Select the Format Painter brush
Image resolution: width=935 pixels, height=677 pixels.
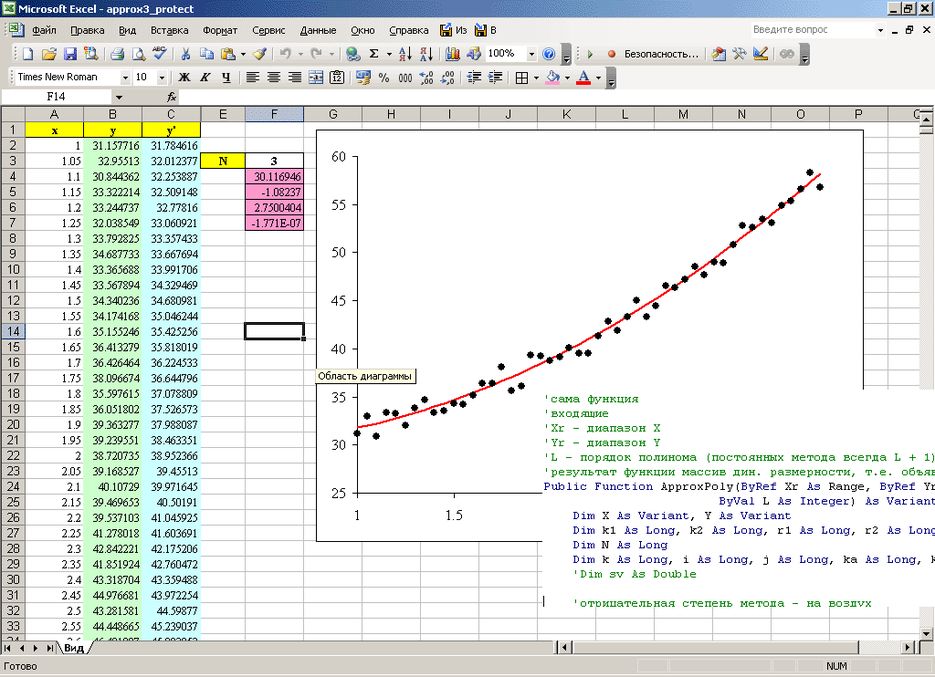click(259, 54)
